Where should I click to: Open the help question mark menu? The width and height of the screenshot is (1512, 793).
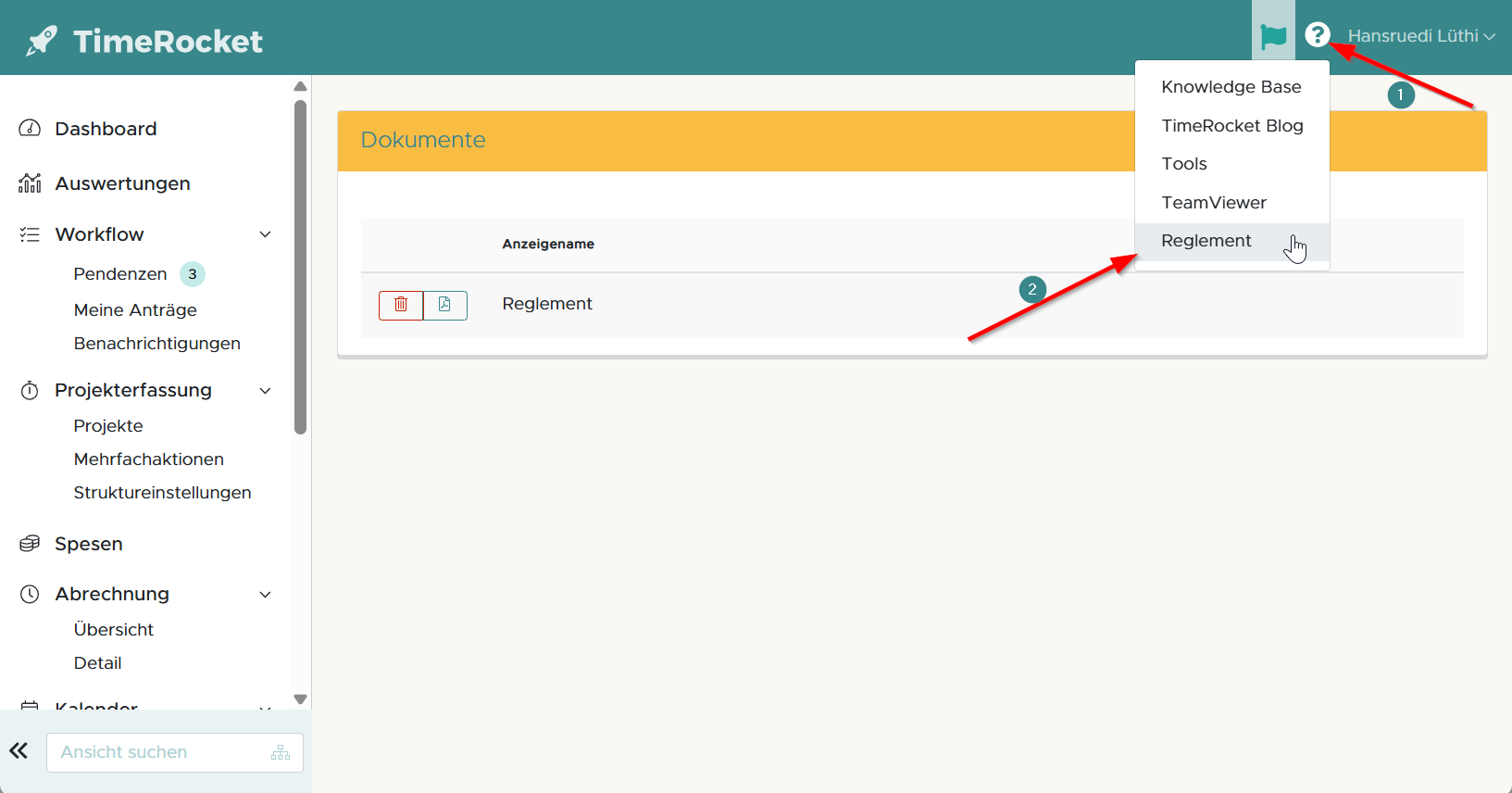pyautogui.click(x=1317, y=35)
